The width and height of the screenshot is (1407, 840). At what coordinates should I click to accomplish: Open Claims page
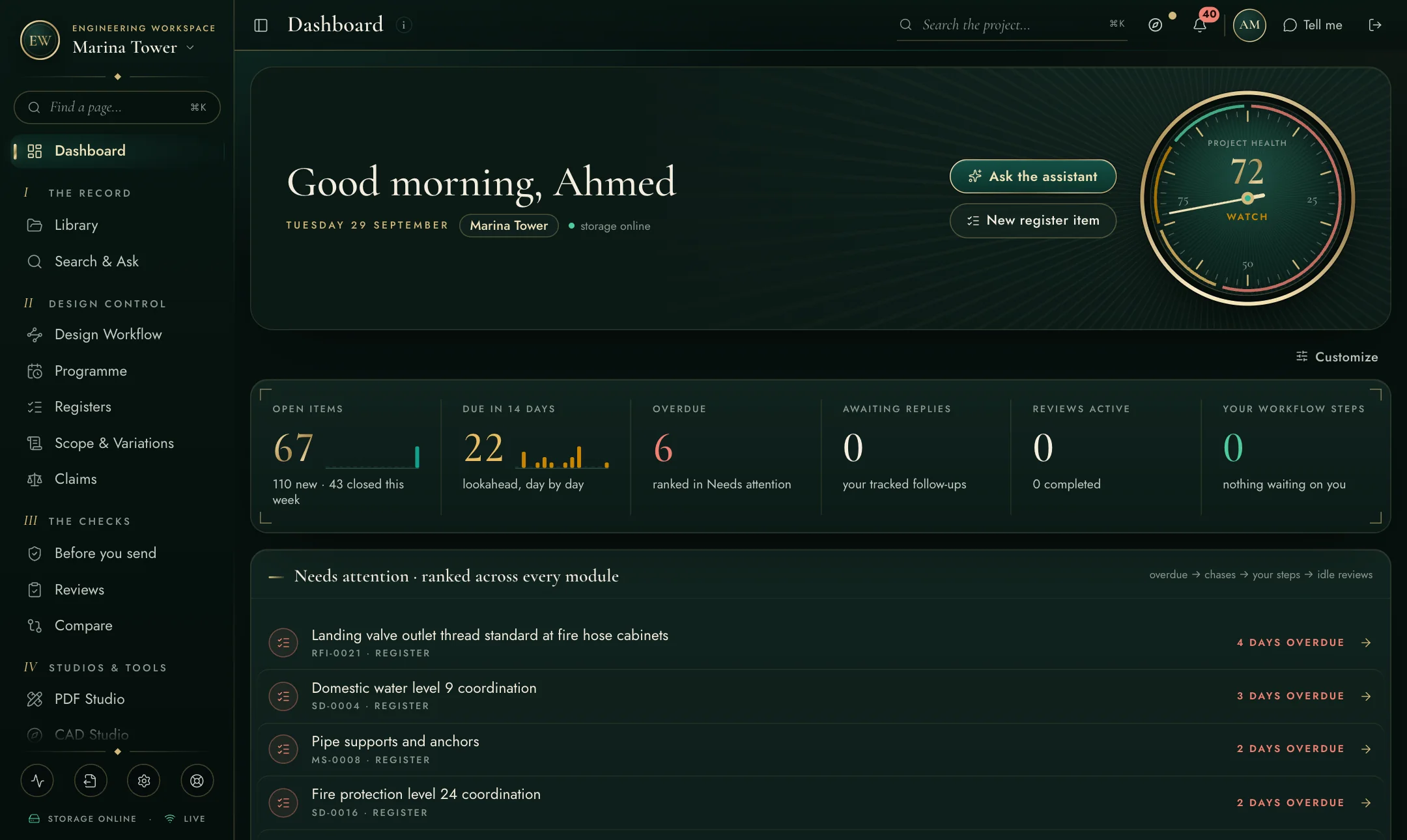pos(117,479)
